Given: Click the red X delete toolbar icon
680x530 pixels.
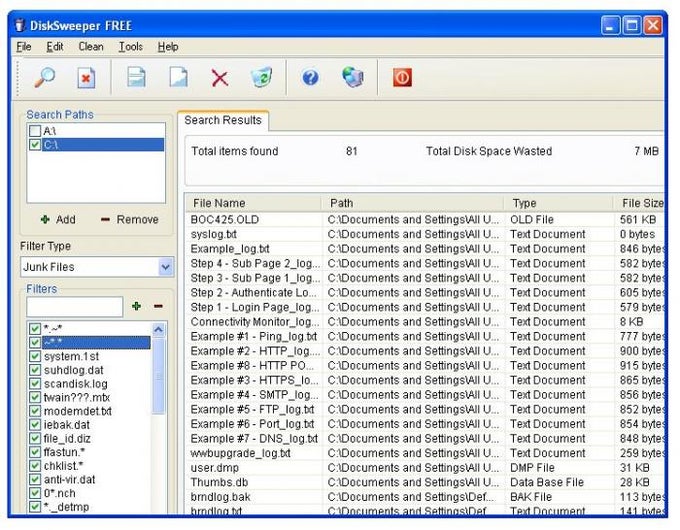Looking at the screenshot, I should click(x=220, y=79).
